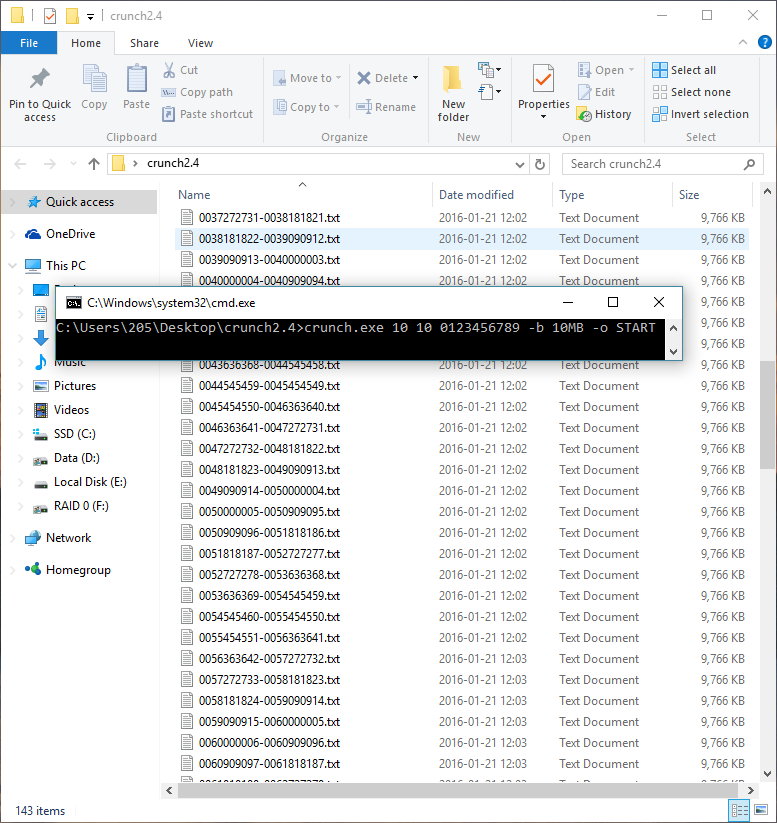Select file 0060000006-0060909096.txt
Image resolution: width=777 pixels, height=823 pixels.
point(461,743)
